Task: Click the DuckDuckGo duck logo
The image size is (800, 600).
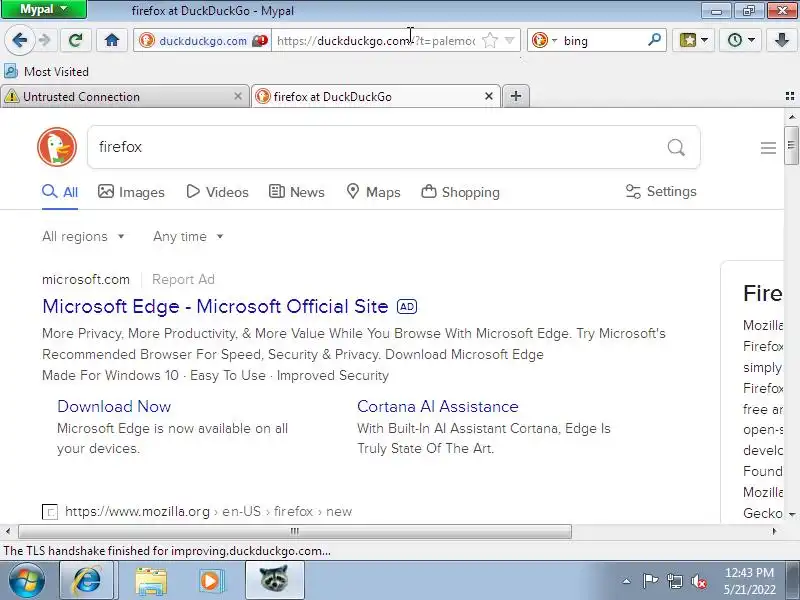Action: pos(57,147)
